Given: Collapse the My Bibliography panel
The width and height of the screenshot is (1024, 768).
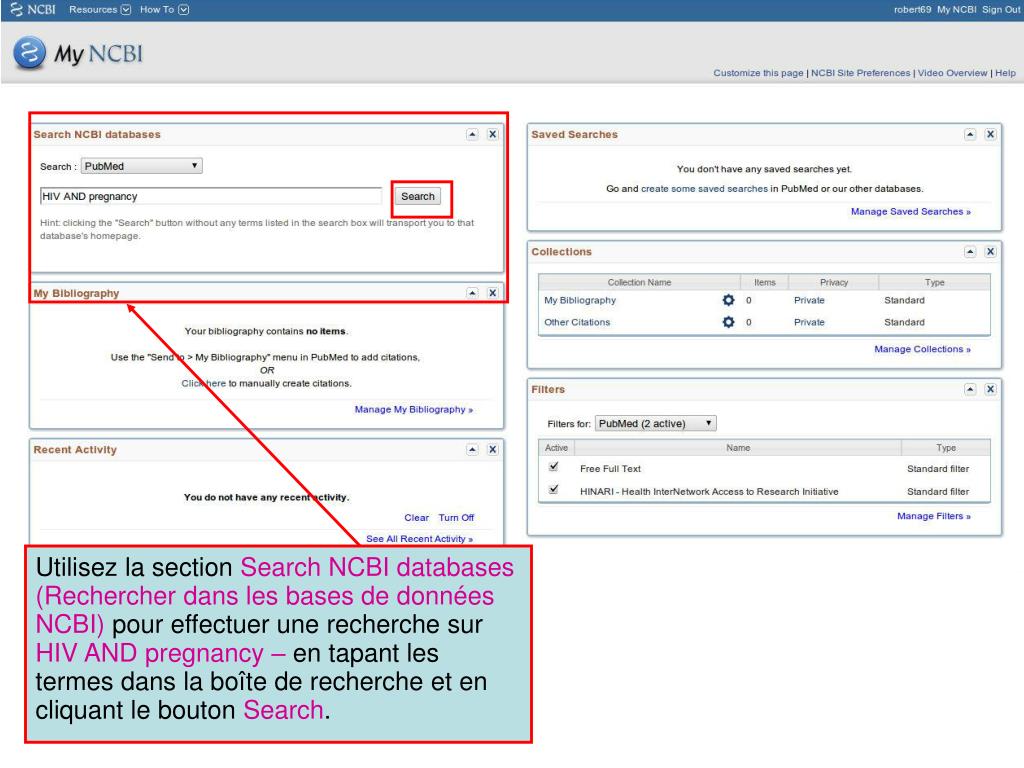Looking at the screenshot, I should coord(472,293).
